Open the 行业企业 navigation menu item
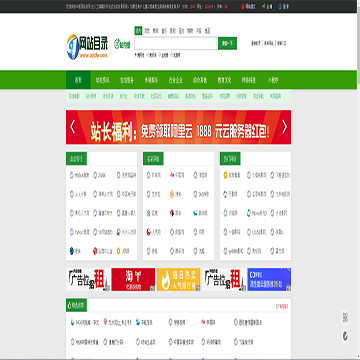Image resolution: width=360 pixels, height=360 pixels. tap(175, 80)
